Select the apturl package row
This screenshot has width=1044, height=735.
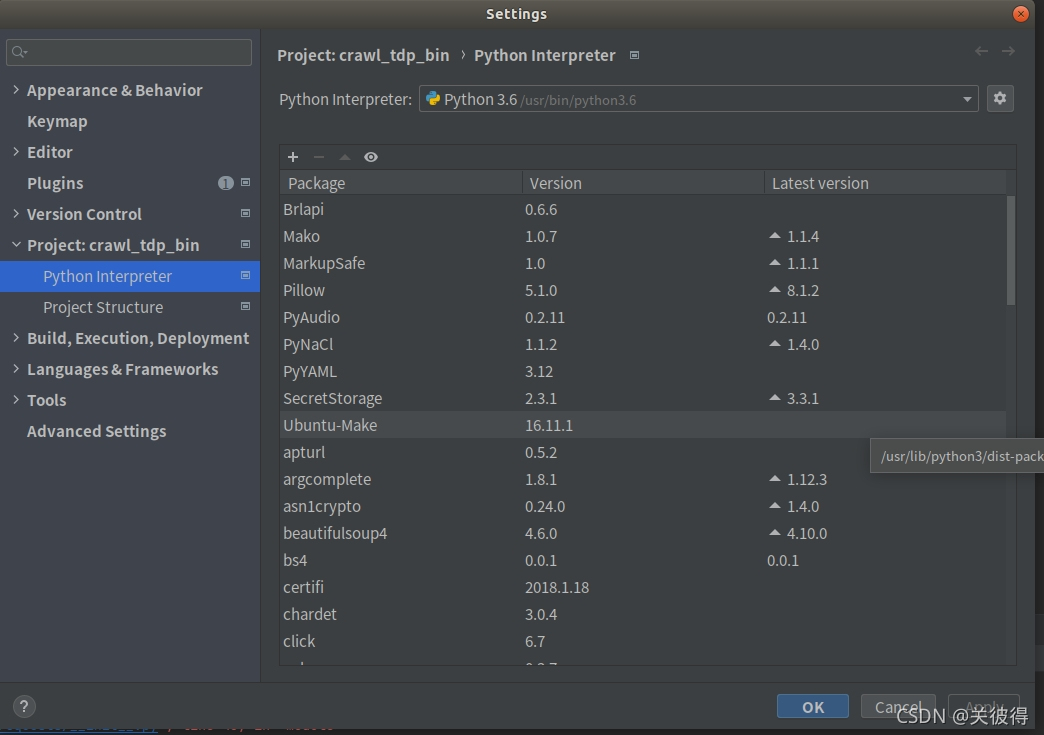643,452
